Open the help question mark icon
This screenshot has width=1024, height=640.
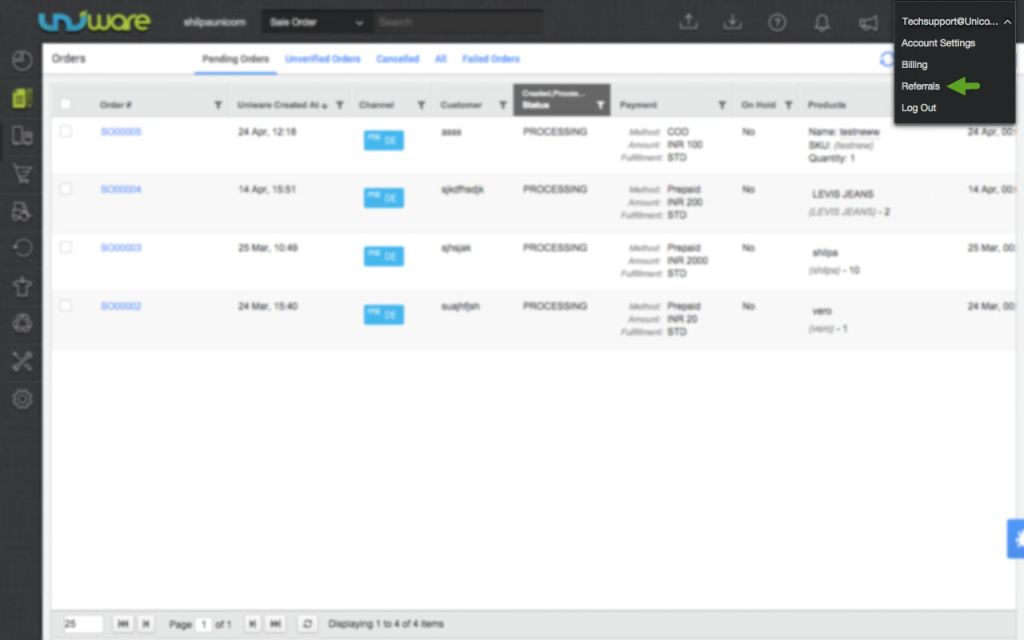point(777,23)
